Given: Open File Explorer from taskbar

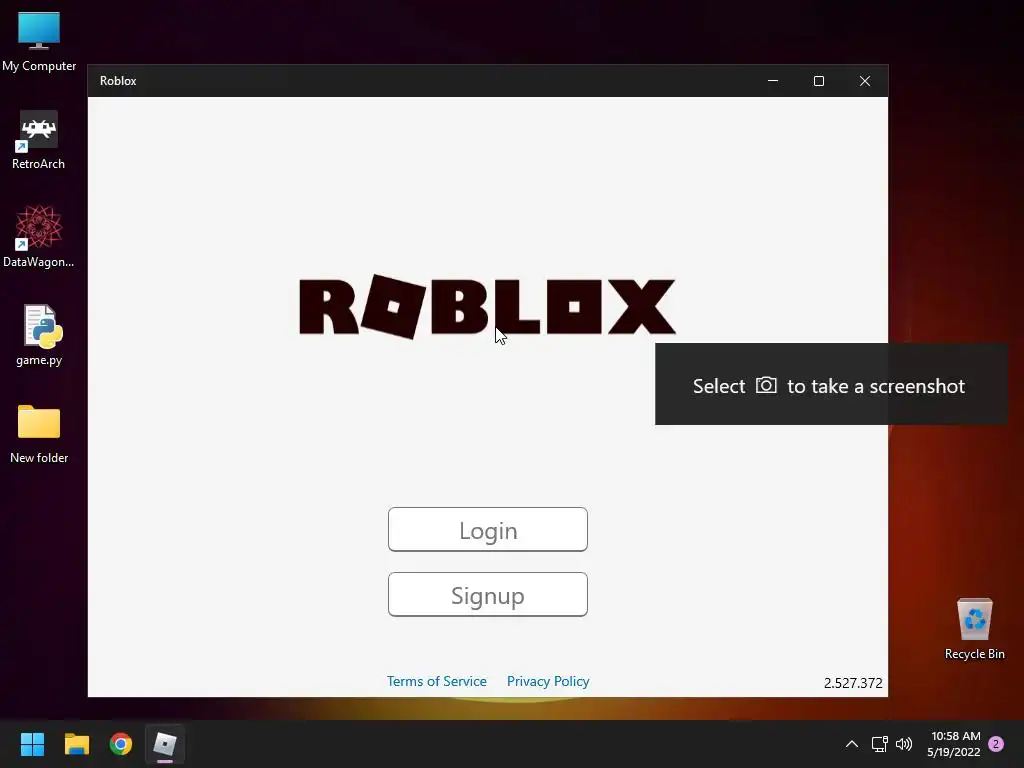Looking at the screenshot, I should pos(76,744).
